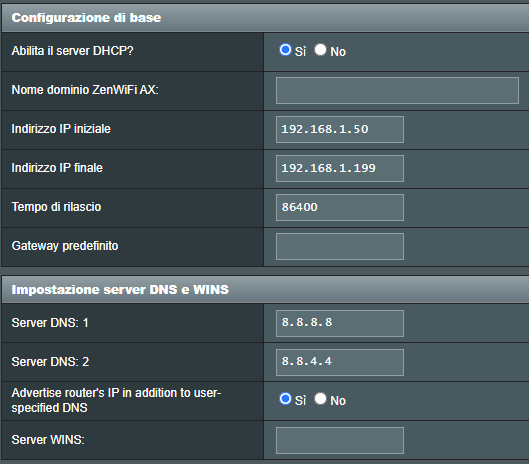Click the Server DNS: 2 field
The image size is (529, 464).
click(x=340, y=362)
